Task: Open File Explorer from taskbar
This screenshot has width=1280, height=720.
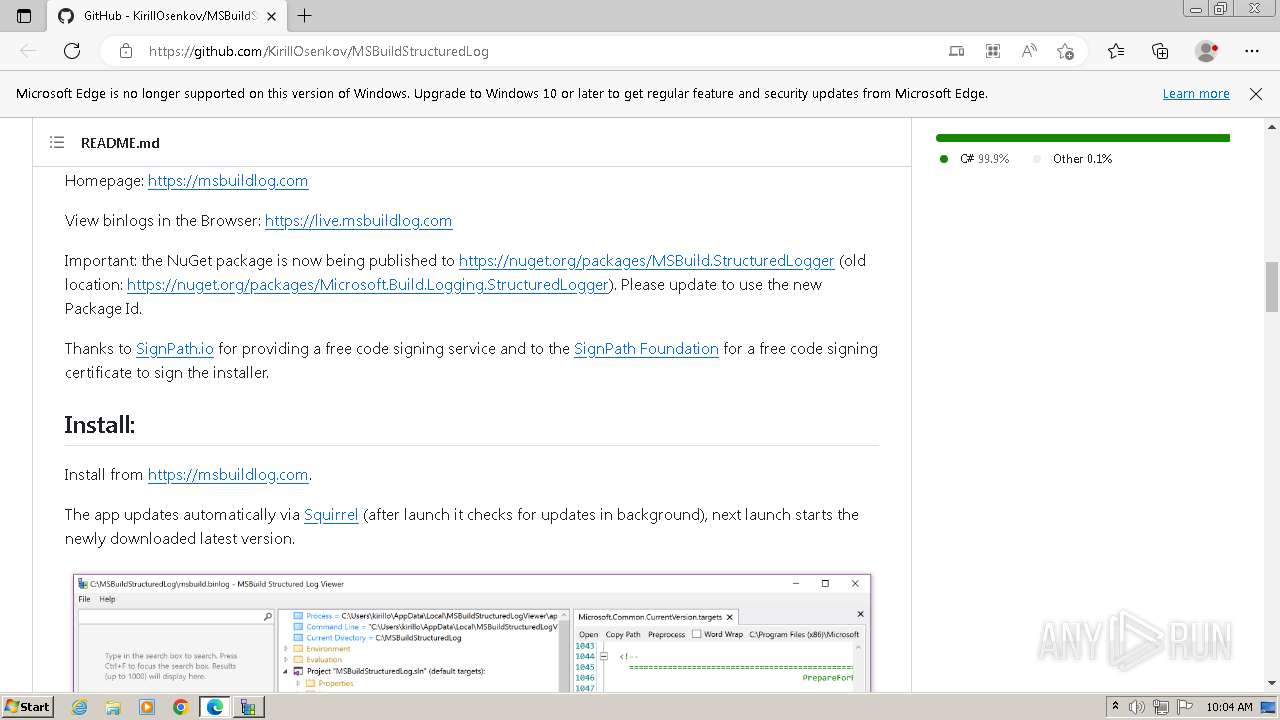Action: click(x=113, y=707)
